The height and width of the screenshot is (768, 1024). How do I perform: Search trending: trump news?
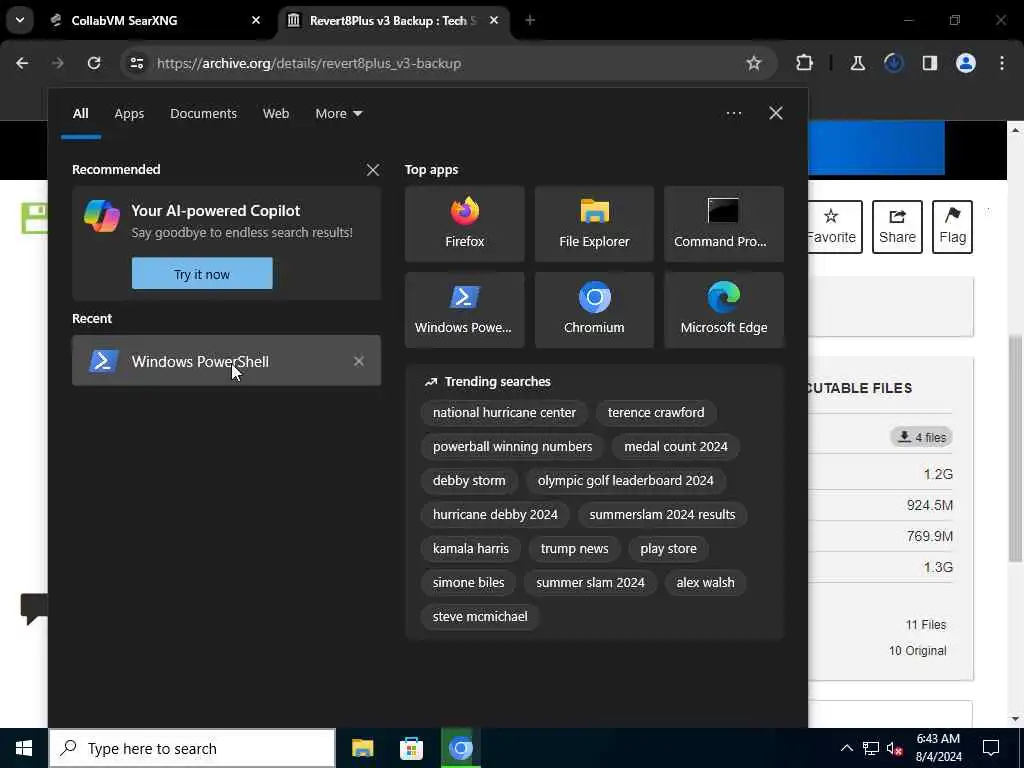[574, 549]
